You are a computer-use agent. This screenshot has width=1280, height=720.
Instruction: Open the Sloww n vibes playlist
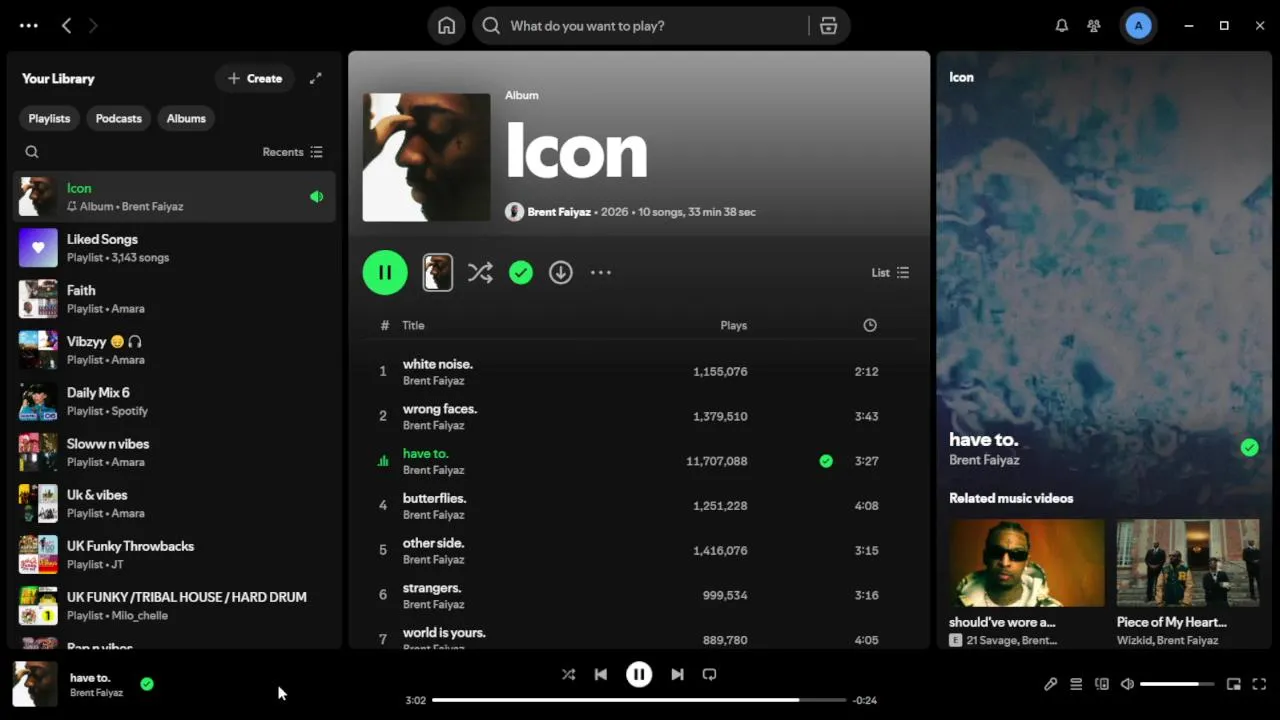click(x=174, y=452)
